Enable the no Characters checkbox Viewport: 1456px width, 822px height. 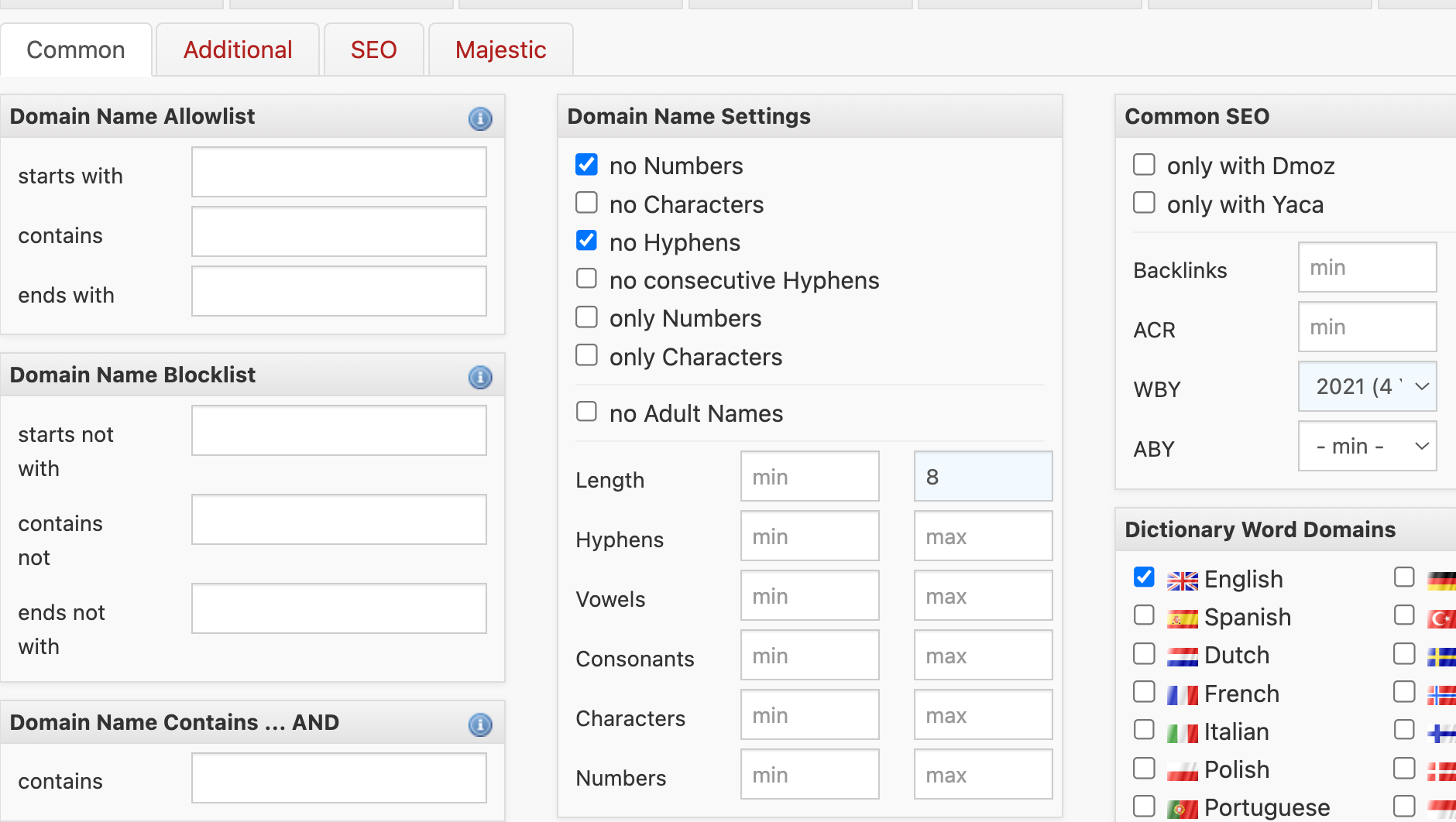coord(586,203)
